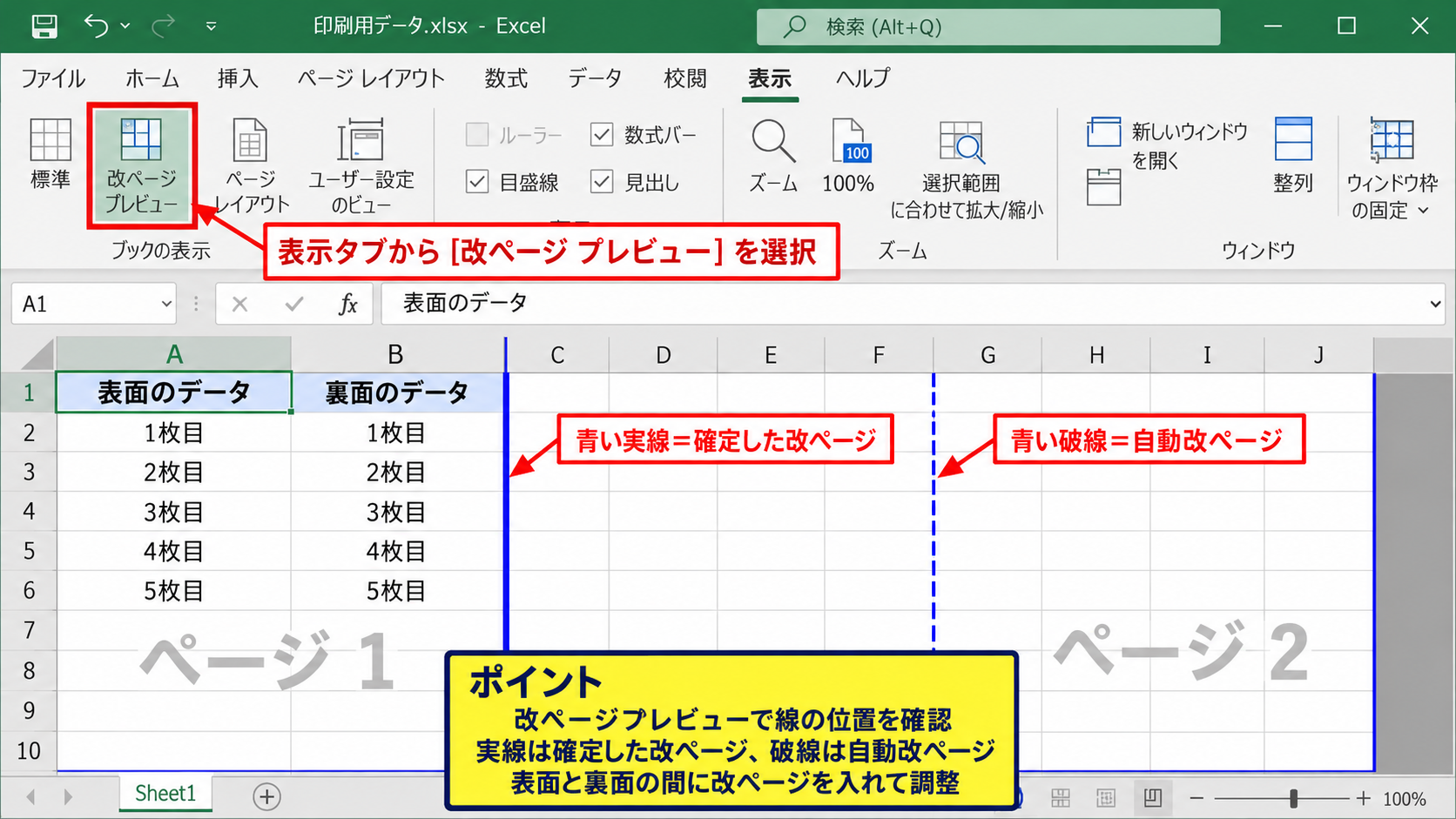Image resolution: width=1456 pixels, height=819 pixels.
Task: Open the ズーム zoom dialog
Action: [x=773, y=155]
